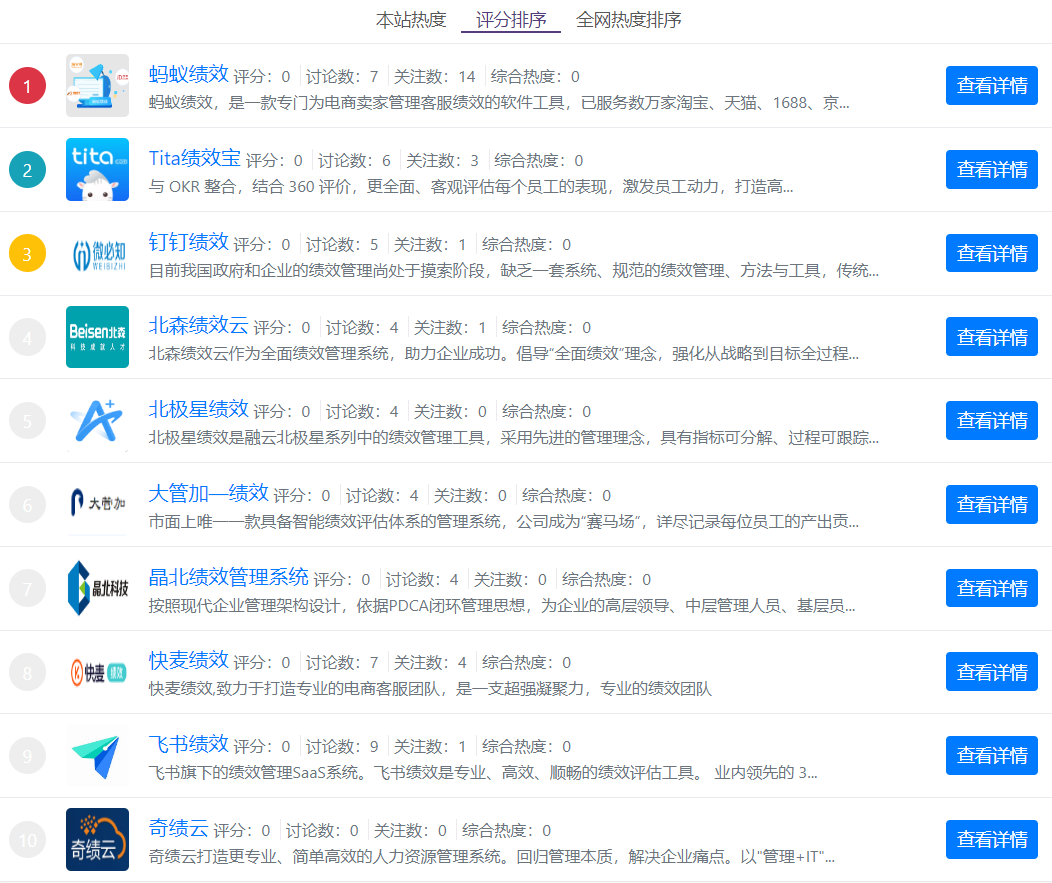Open the Tita绩效宝 title link
The width and height of the screenshot is (1052, 883).
[x=195, y=158]
